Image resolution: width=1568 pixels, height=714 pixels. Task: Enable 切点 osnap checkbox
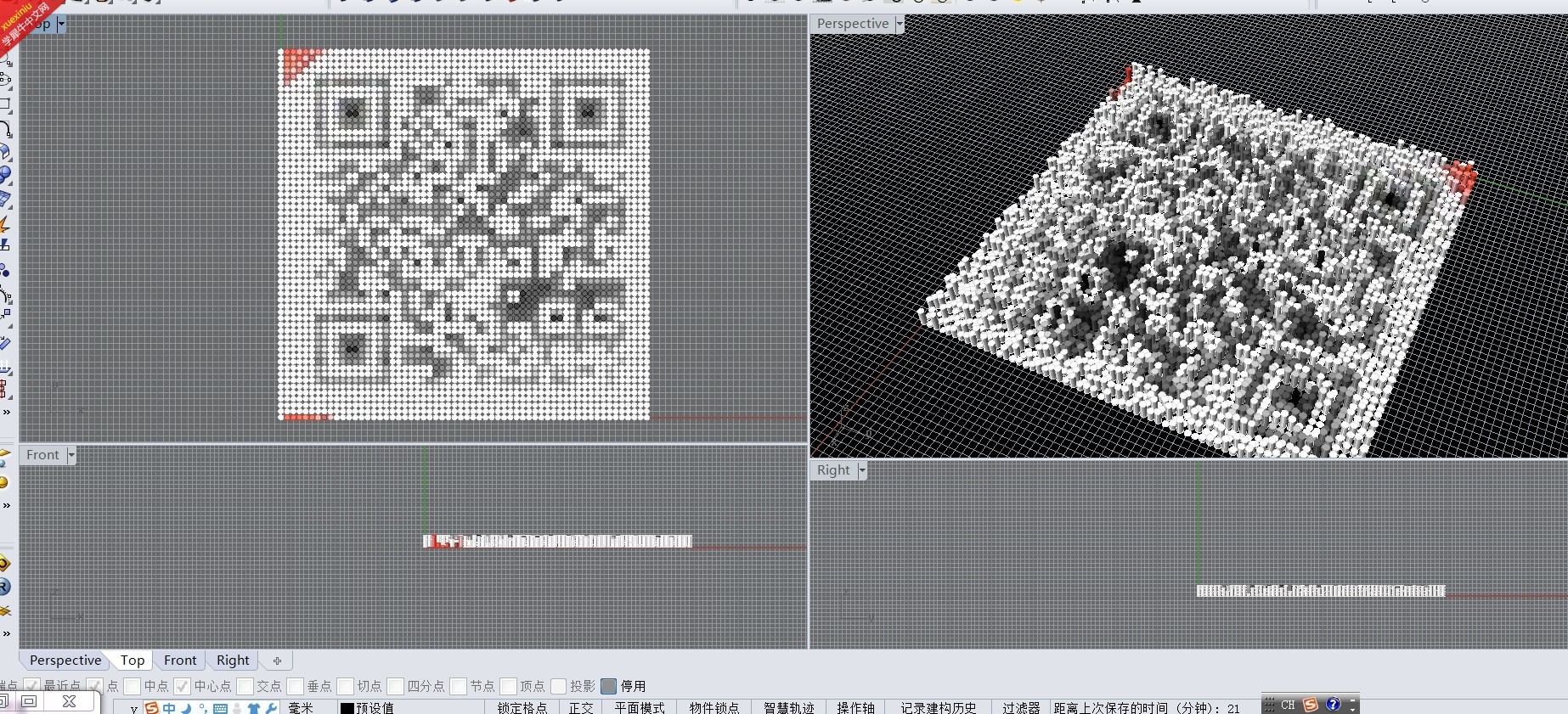345,686
